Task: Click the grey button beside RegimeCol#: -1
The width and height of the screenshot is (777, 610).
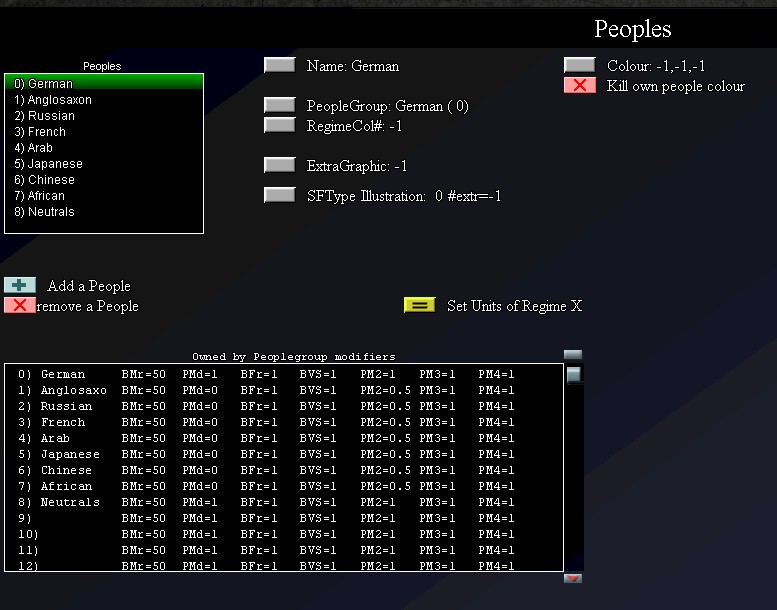Action: [280, 125]
